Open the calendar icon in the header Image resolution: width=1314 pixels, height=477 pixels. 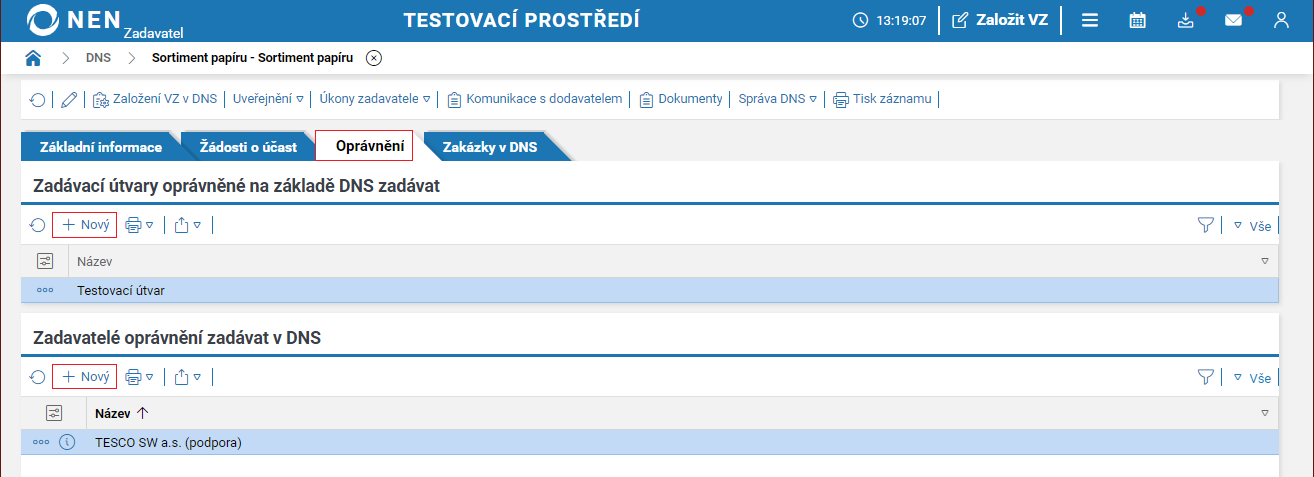pyautogui.click(x=1137, y=20)
